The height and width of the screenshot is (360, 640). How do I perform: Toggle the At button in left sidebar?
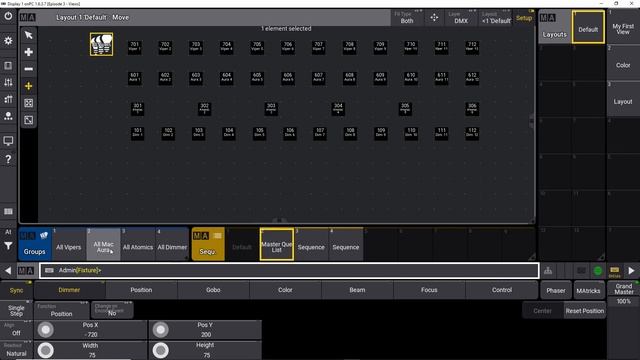pyautogui.click(x=8, y=232)
